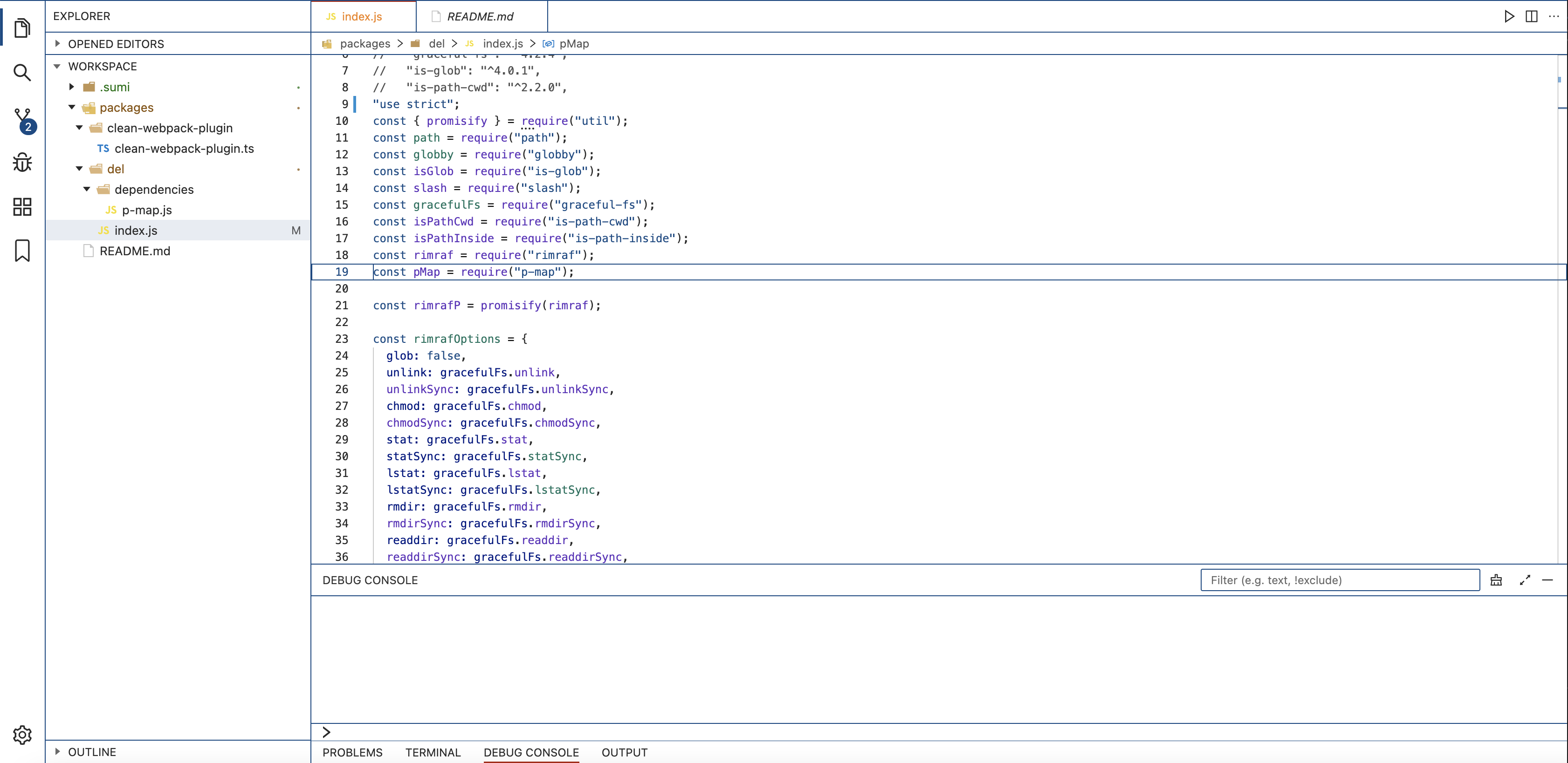Screen dimensions: 1568x763
Task: Click the debug console input prompt chevron
Action: click(326, 732)
